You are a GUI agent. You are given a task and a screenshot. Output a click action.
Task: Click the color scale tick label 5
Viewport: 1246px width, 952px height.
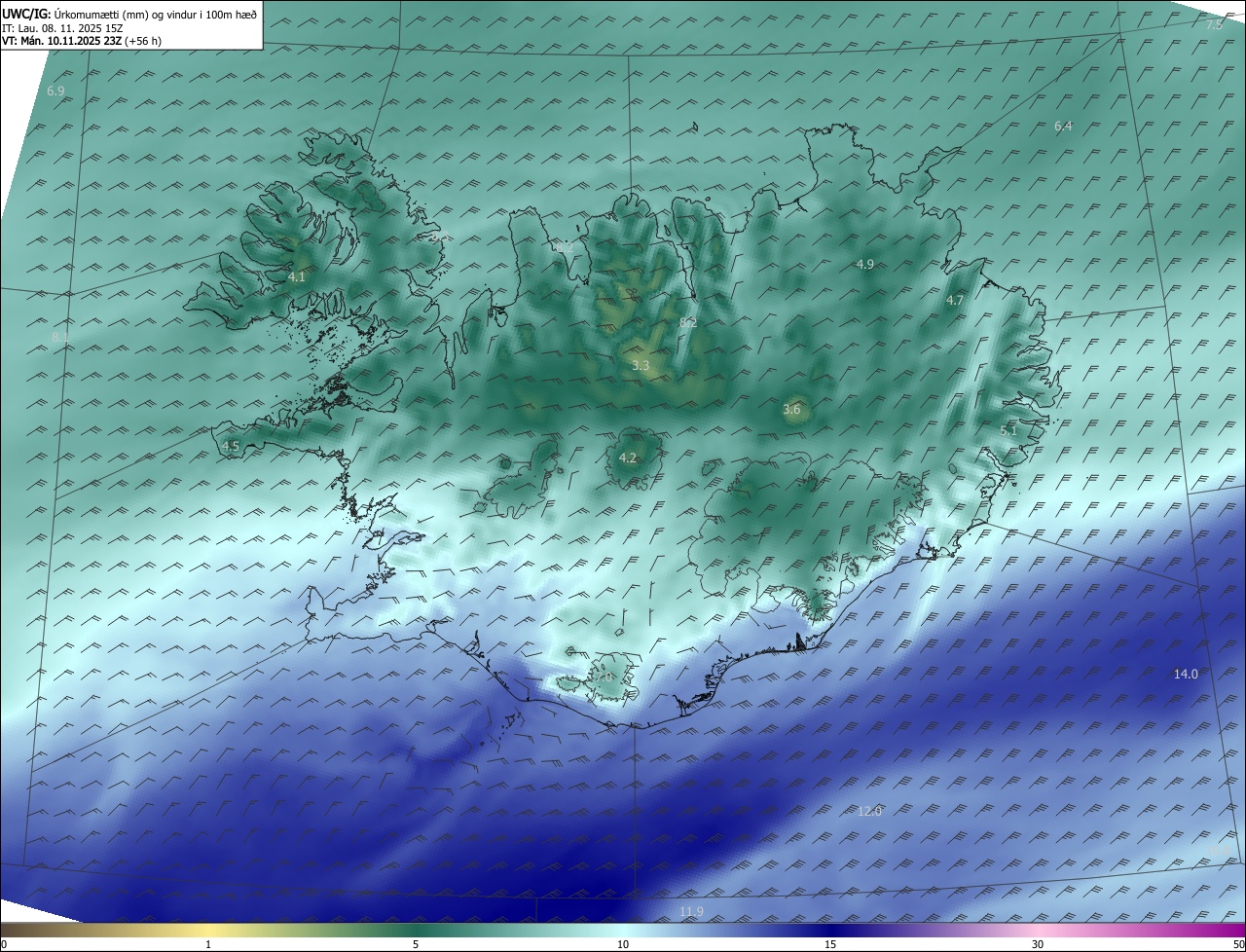coord(416,945)
